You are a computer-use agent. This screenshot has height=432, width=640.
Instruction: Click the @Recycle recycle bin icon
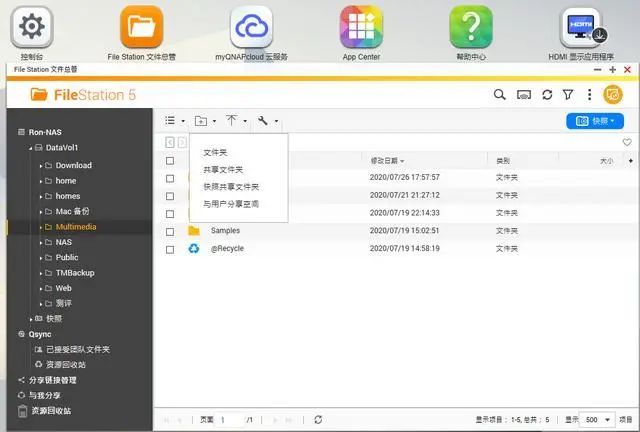[x=194, y=248]
